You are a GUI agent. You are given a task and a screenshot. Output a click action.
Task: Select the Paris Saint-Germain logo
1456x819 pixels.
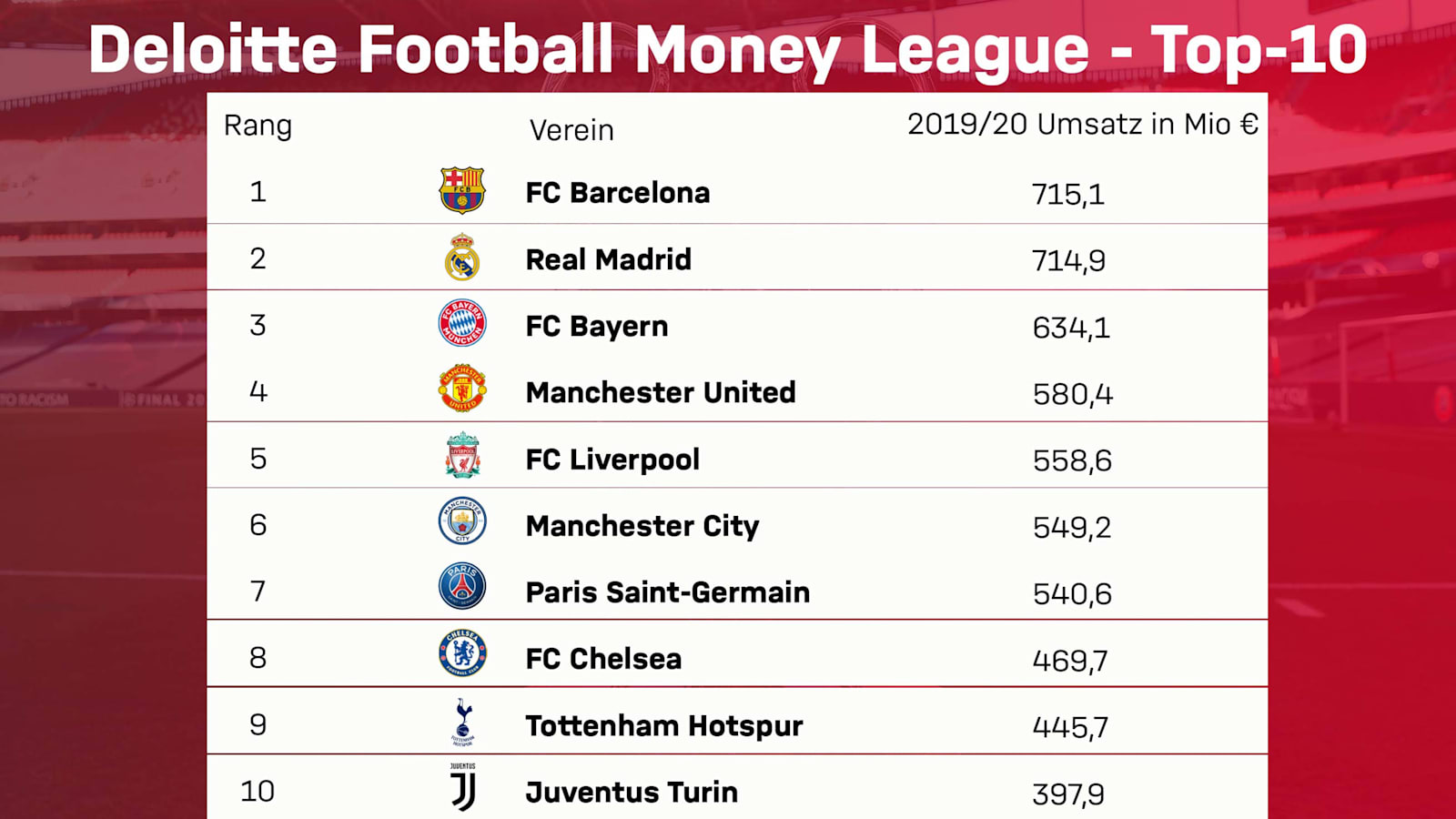coord(462,587)
